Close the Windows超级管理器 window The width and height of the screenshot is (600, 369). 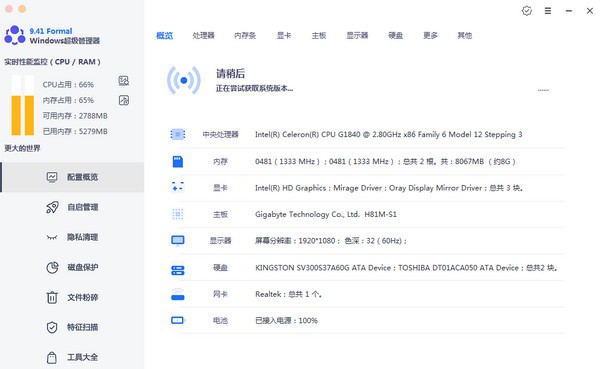[x=590, y=11]
